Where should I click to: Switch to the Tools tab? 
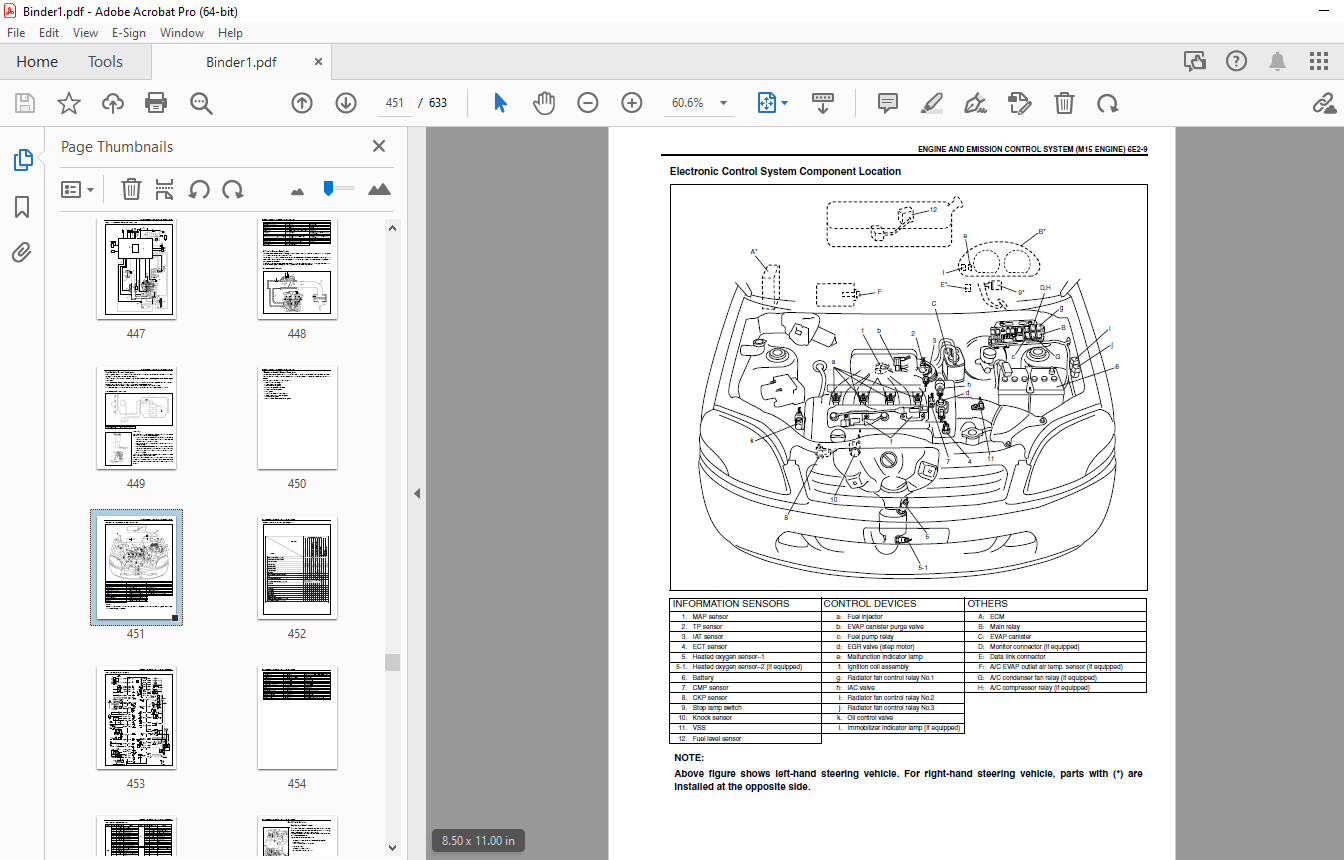point(105,62)
